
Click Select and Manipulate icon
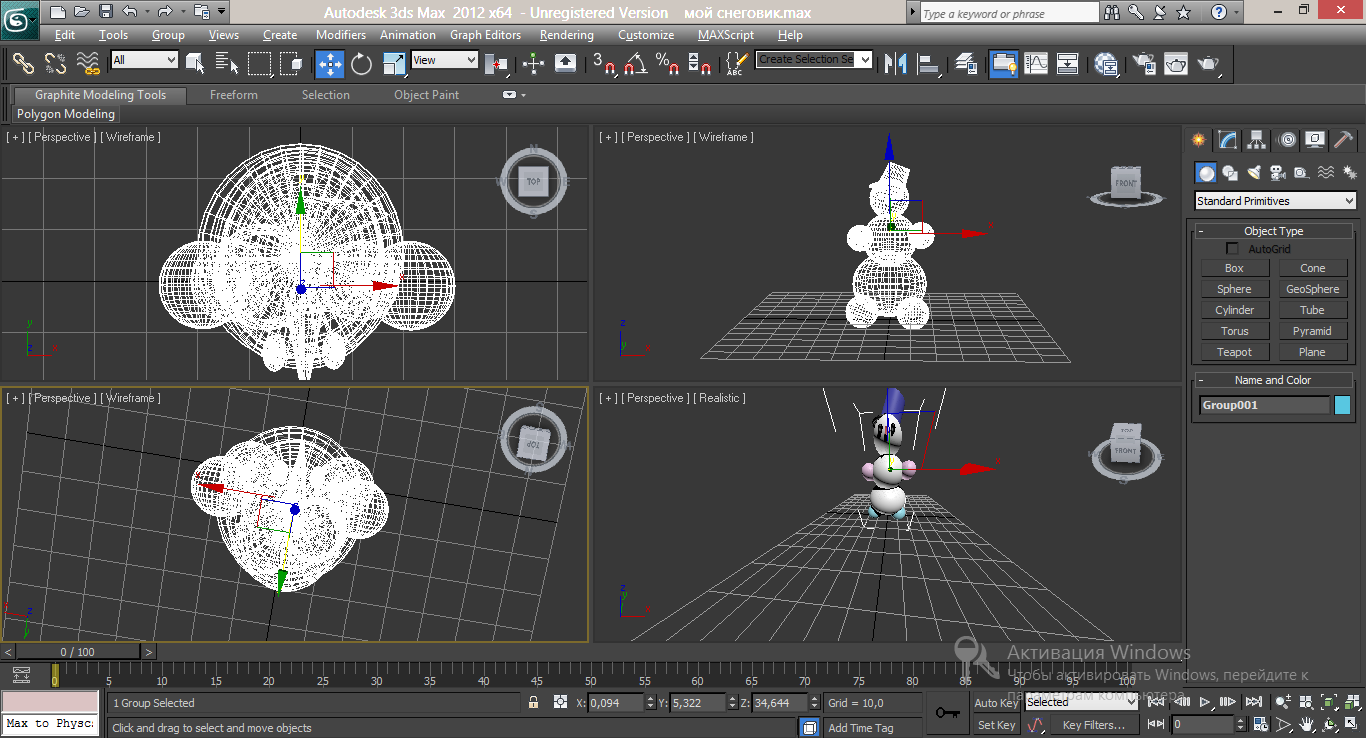(534, 64)
